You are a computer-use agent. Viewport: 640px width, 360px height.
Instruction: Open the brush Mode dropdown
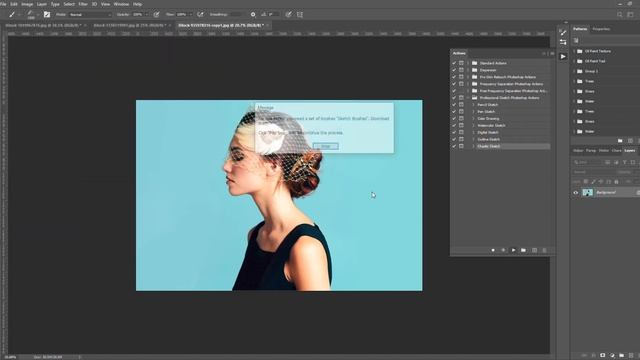90,14
